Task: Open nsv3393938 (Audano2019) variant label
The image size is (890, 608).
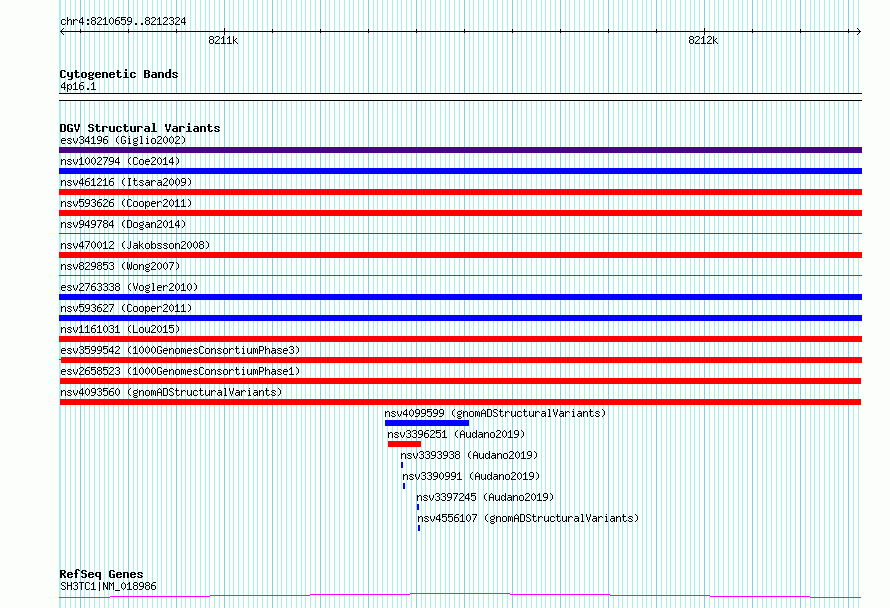Action: coord(469,455)
